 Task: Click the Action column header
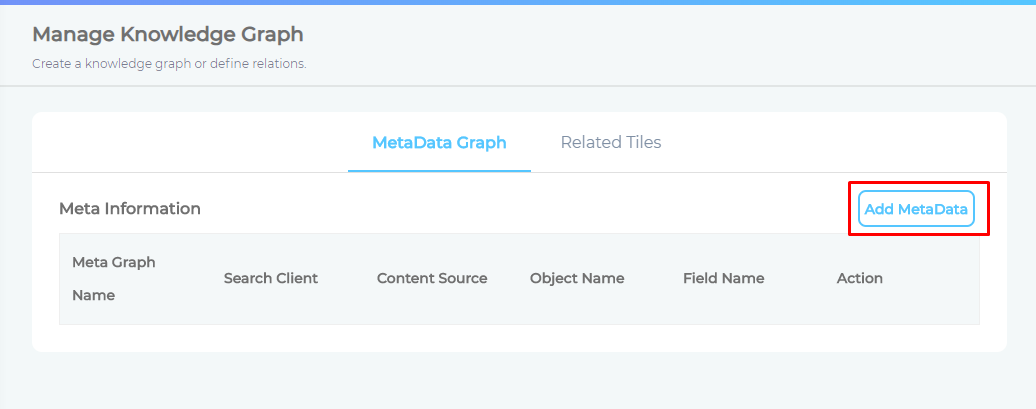click(859, 278)
